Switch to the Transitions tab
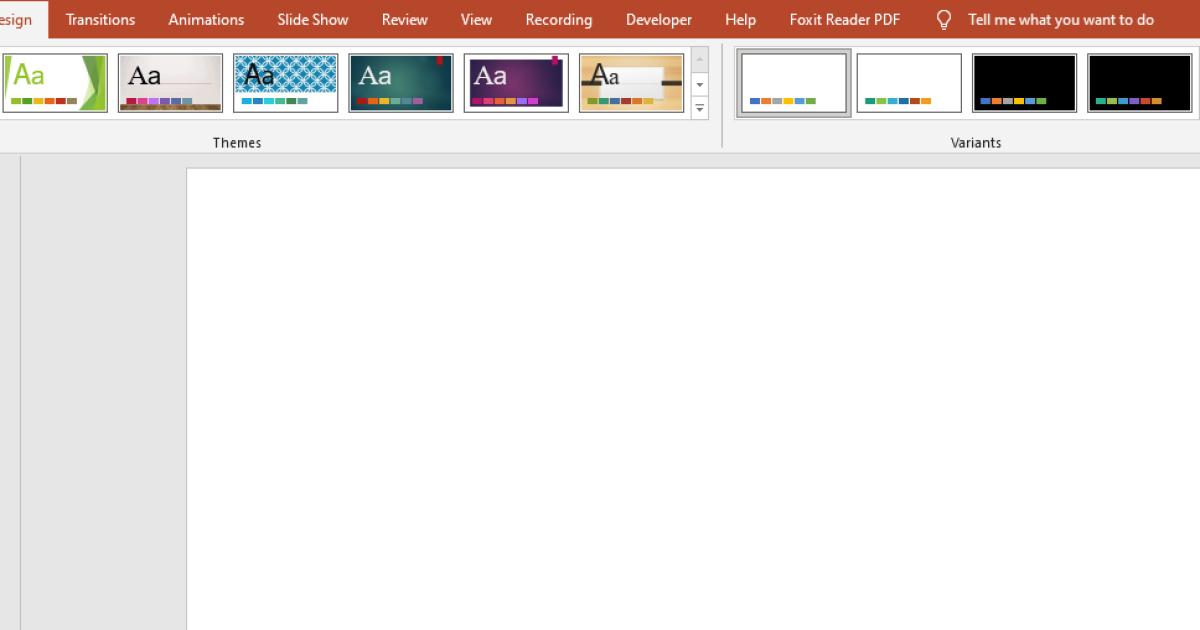The height and width of the screenshot is (630, 1200). click(100, 19)
